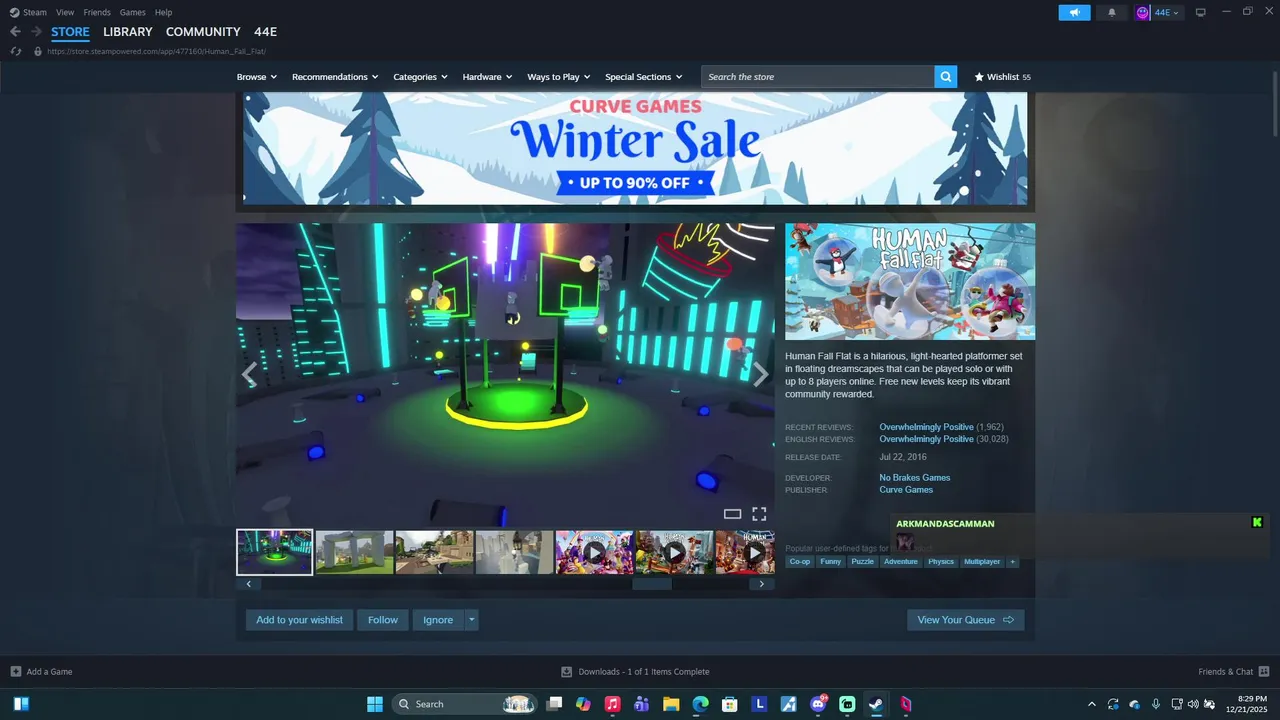Open the 44E profile tab
The height and width of the screenshot is (720, 1280).
pos(265,32)
